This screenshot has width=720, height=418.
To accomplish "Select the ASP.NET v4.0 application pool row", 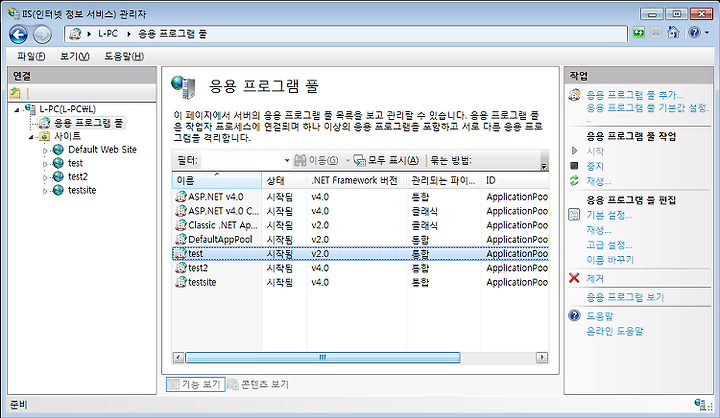I will pyautogui.click(x=360, y=197).
